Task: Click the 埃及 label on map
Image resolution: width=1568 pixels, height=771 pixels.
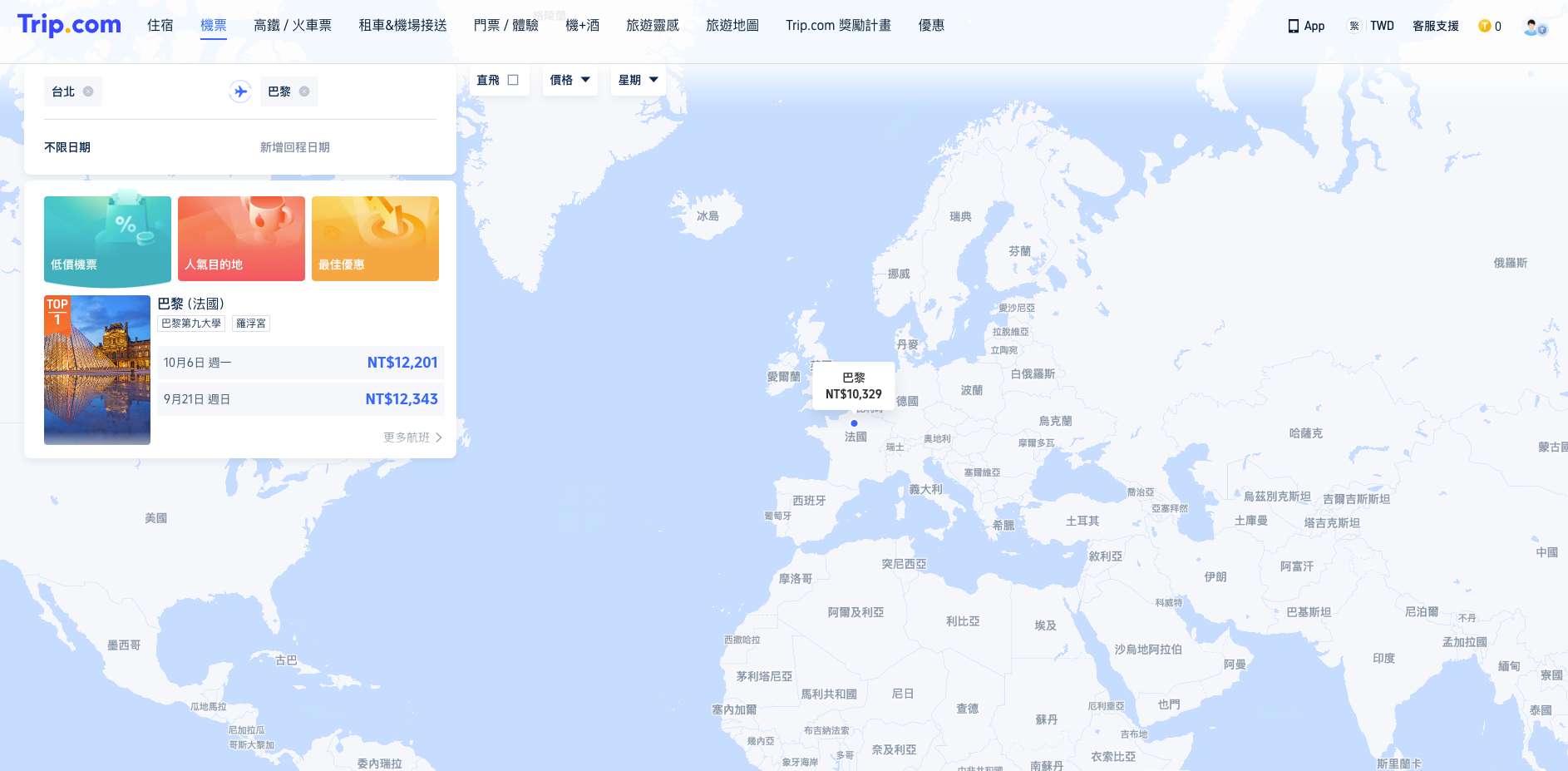Action: coord(1046,625)
